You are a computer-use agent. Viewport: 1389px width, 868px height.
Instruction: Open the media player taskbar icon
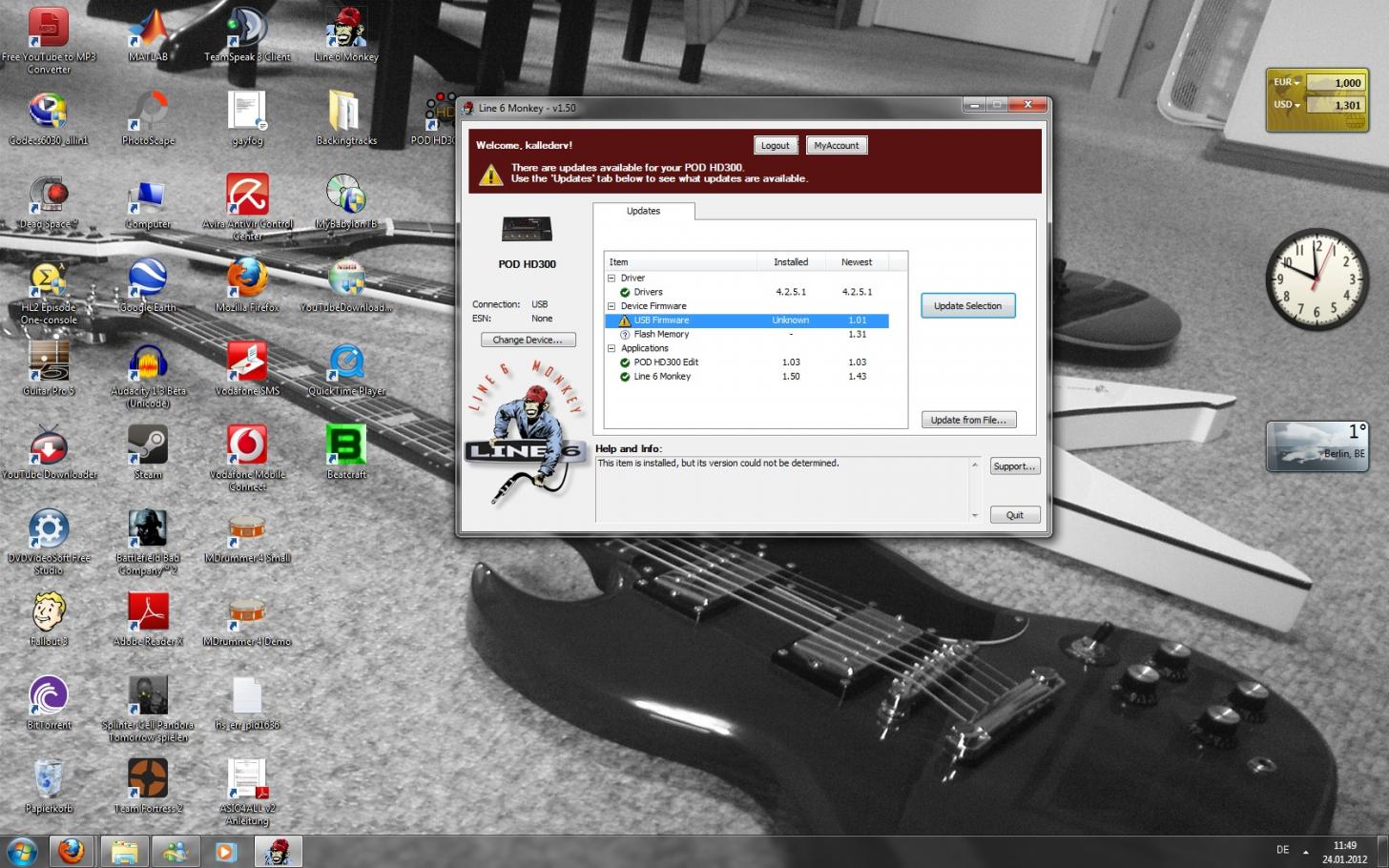[226, 851]
